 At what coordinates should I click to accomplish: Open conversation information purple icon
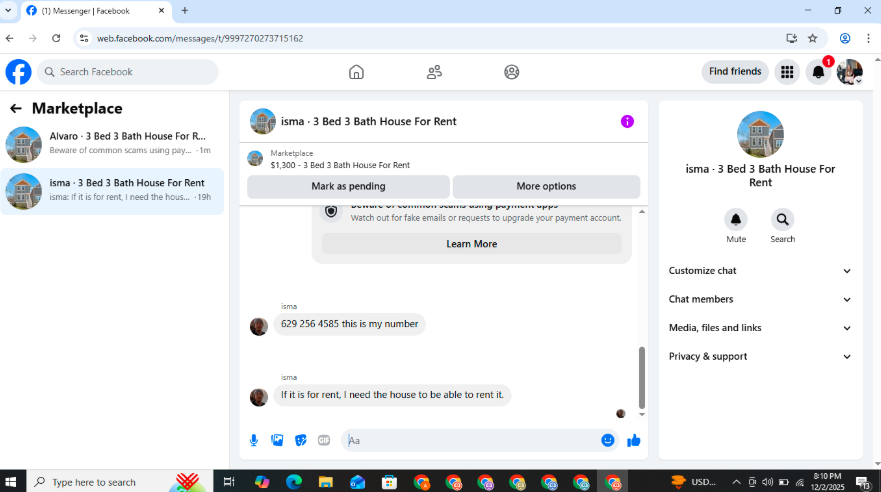pyautogui.click(x=627, y=121)
